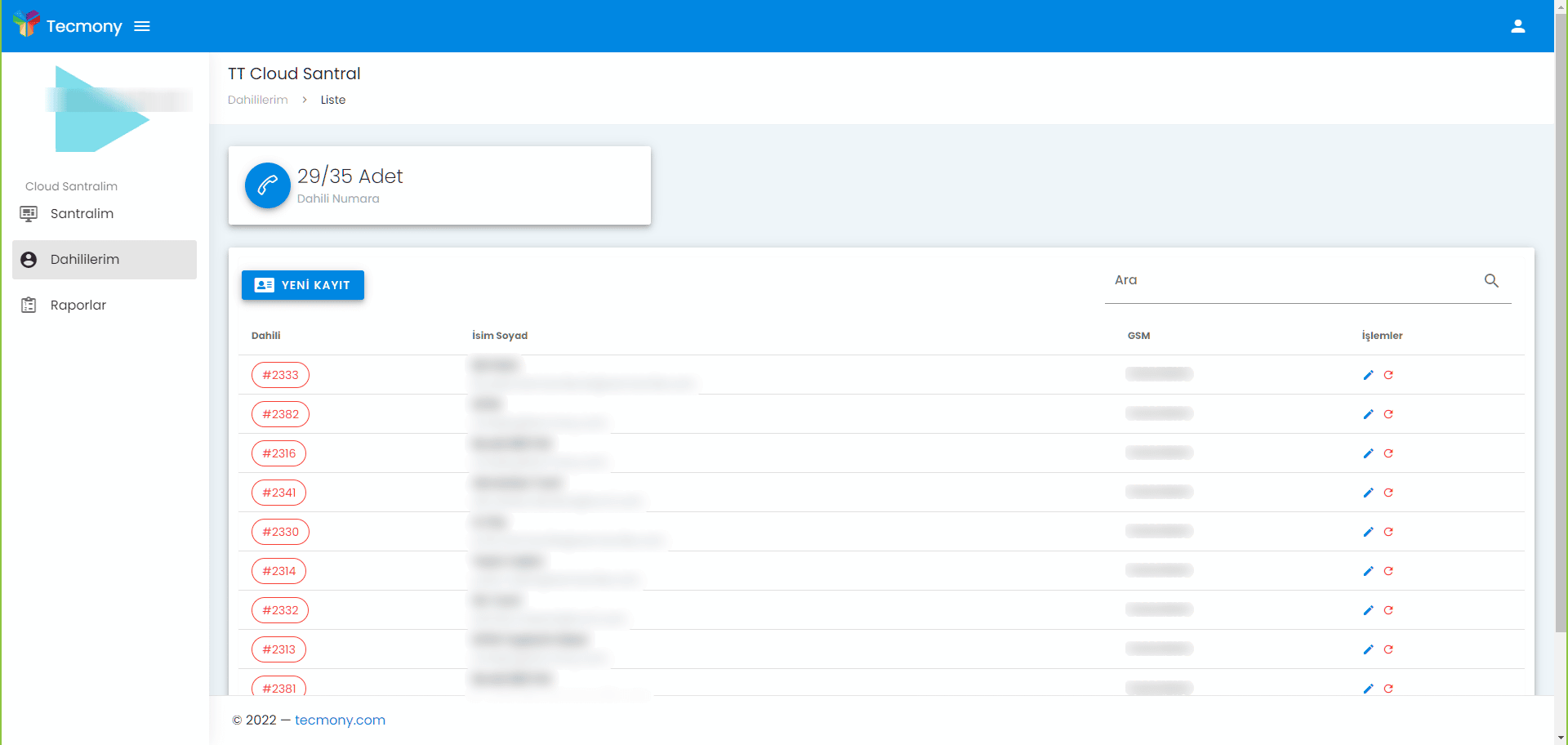The image size is (1568, 745).
Task: Click the page vertical scrollbar
Action: point(1561,327)
